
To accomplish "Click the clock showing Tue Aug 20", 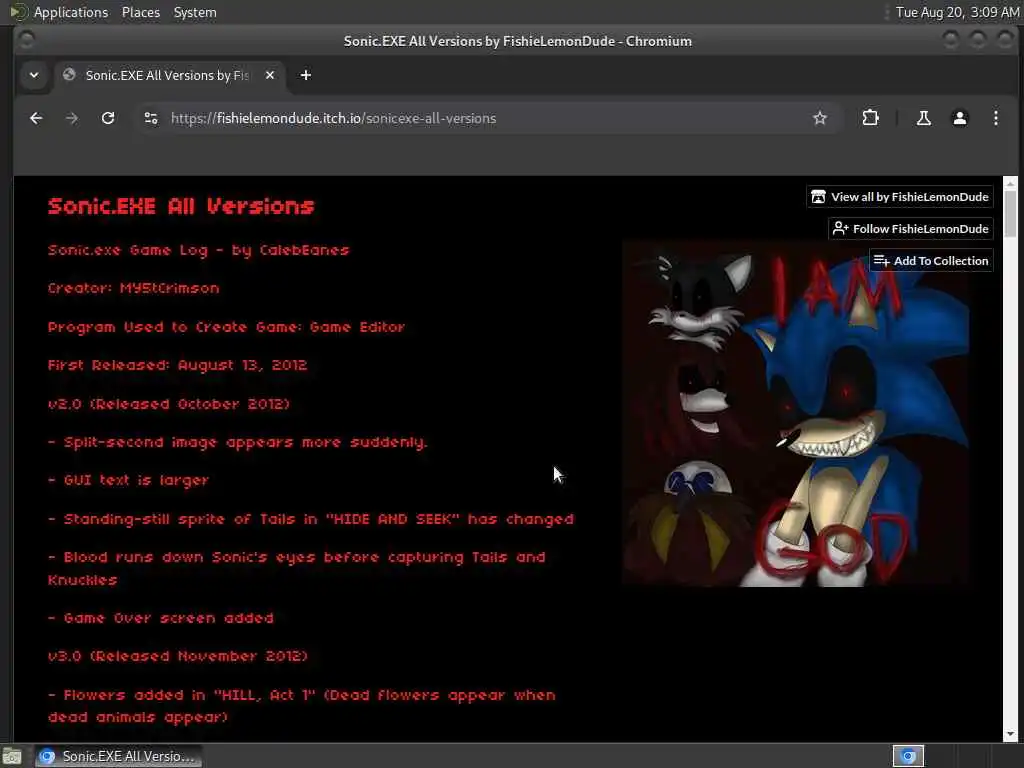I will [957, 12].
